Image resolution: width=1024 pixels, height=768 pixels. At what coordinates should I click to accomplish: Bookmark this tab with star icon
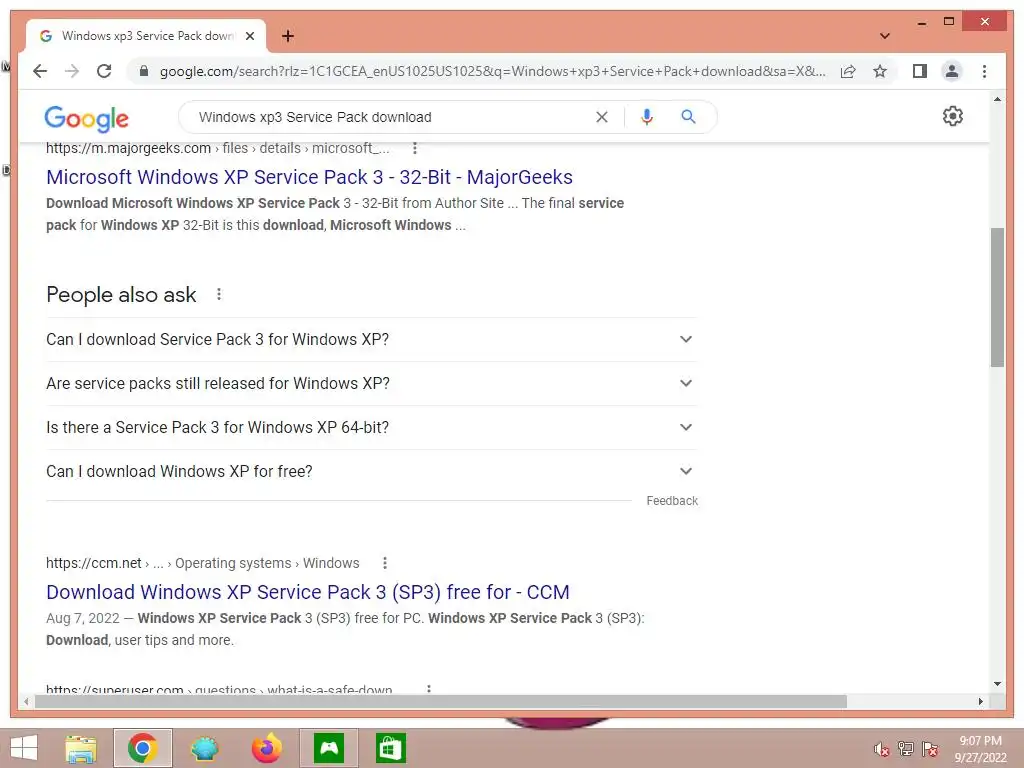click(x=880, y=71)
